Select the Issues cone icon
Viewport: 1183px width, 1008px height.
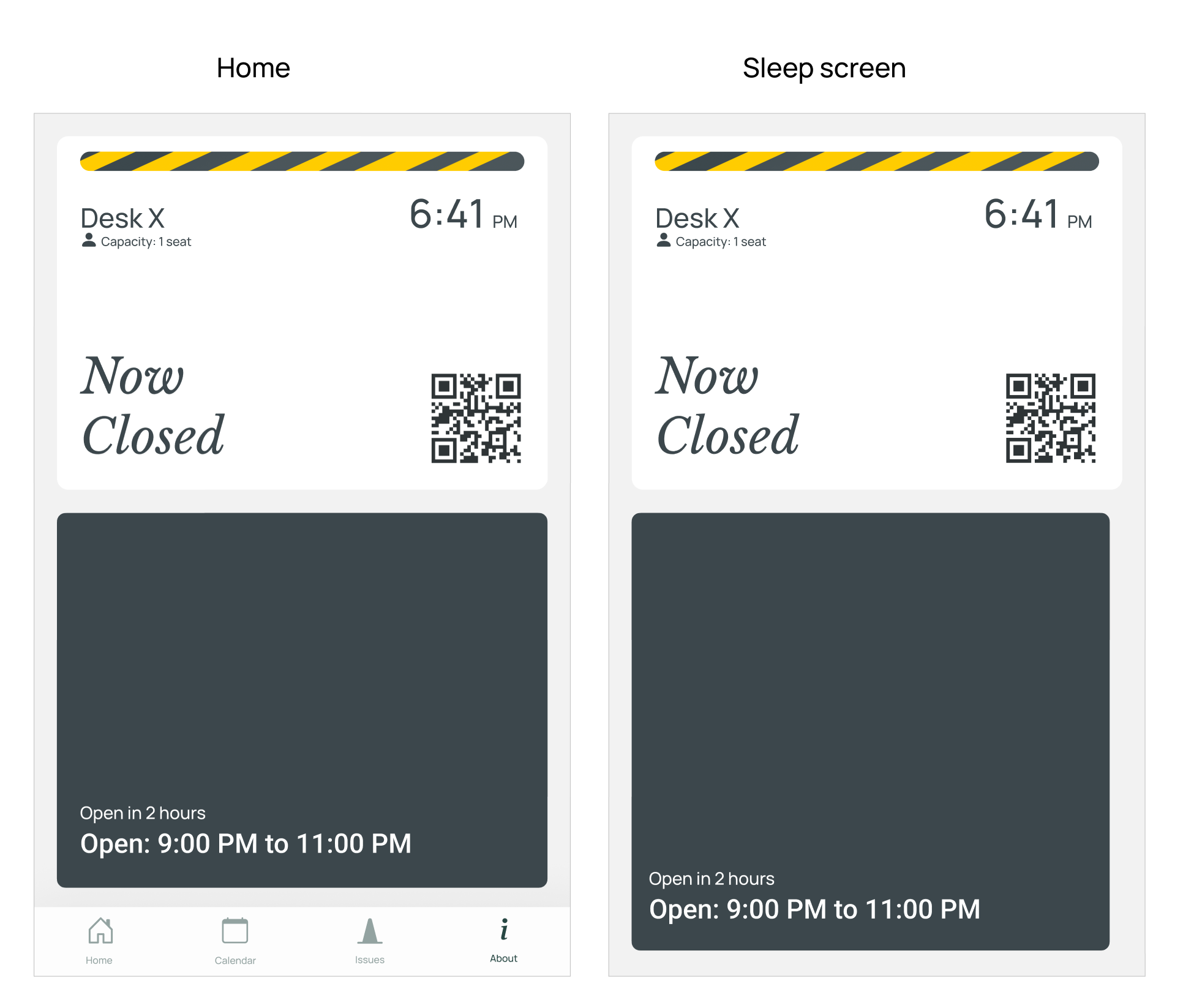click(x=369, y=931)
